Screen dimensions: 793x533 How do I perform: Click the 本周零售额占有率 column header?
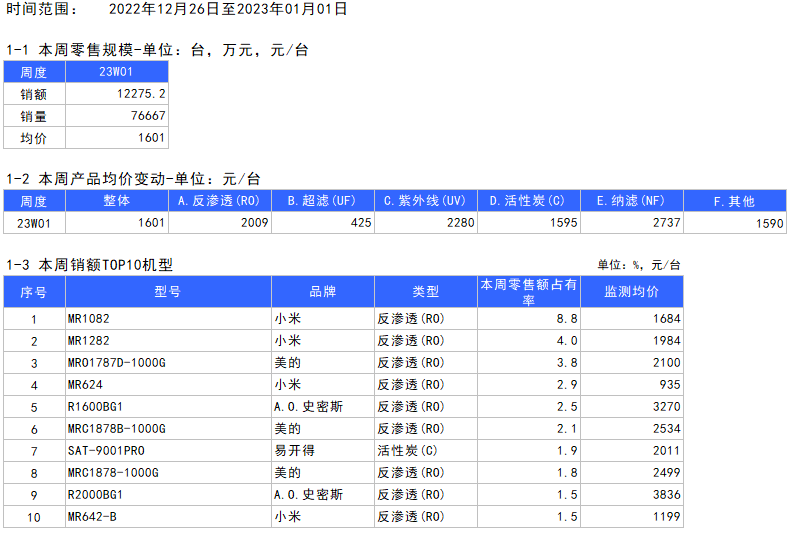pos(528,291)
